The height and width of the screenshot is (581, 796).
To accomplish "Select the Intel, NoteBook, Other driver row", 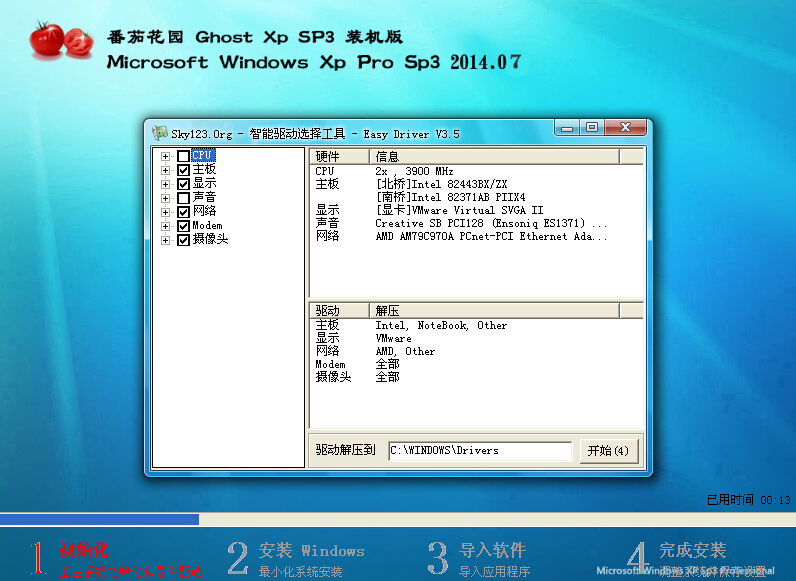I will click(476, 325).
